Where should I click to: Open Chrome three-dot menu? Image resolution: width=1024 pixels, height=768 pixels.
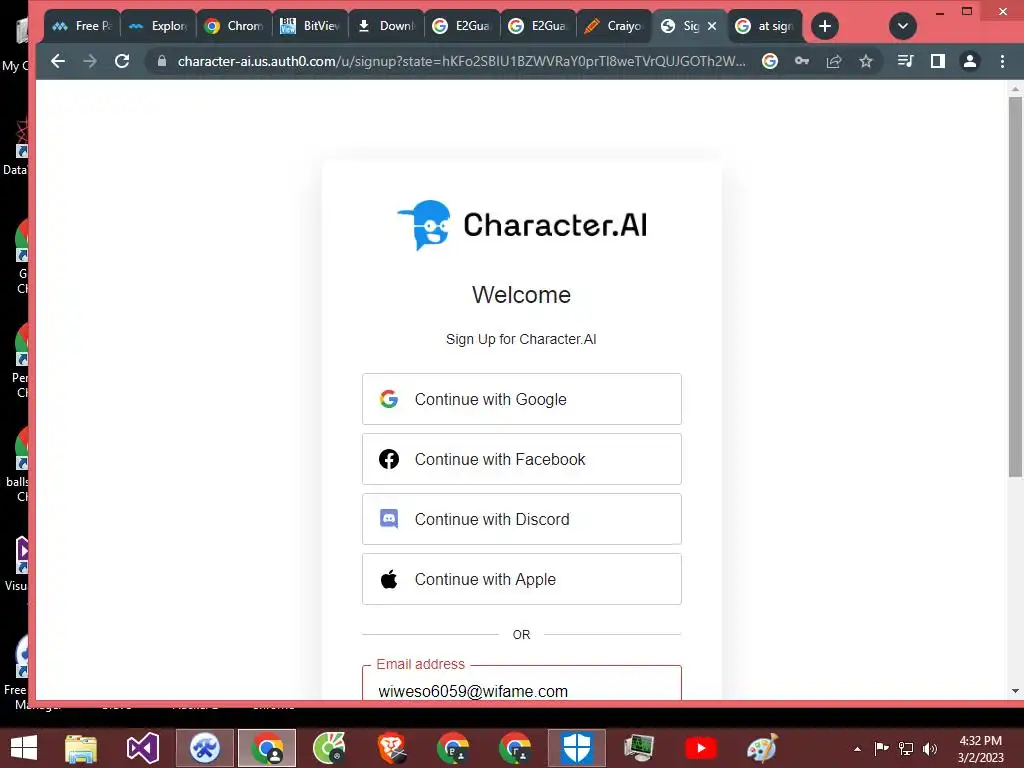tap(1002, 61)
